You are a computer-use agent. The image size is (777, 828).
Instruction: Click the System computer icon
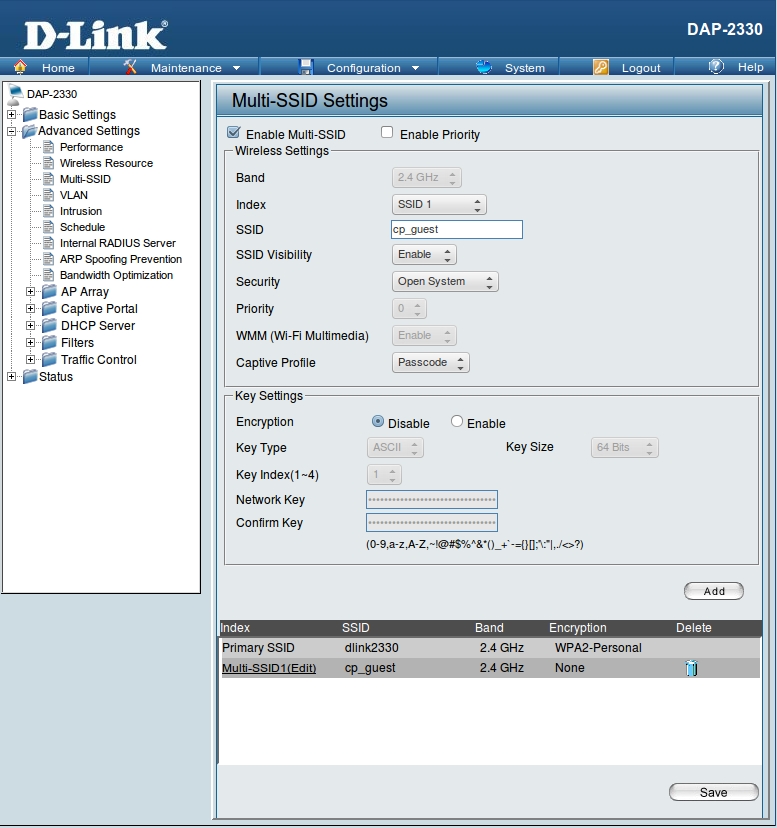(485, 67)
